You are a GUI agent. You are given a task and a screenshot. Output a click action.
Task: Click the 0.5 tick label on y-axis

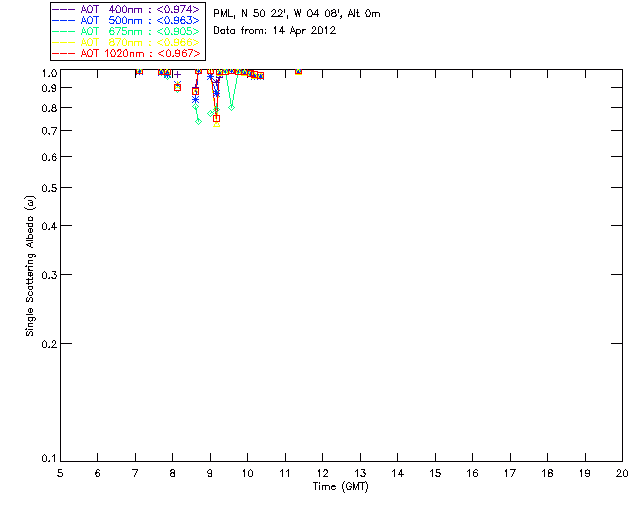tap(49, 188)
